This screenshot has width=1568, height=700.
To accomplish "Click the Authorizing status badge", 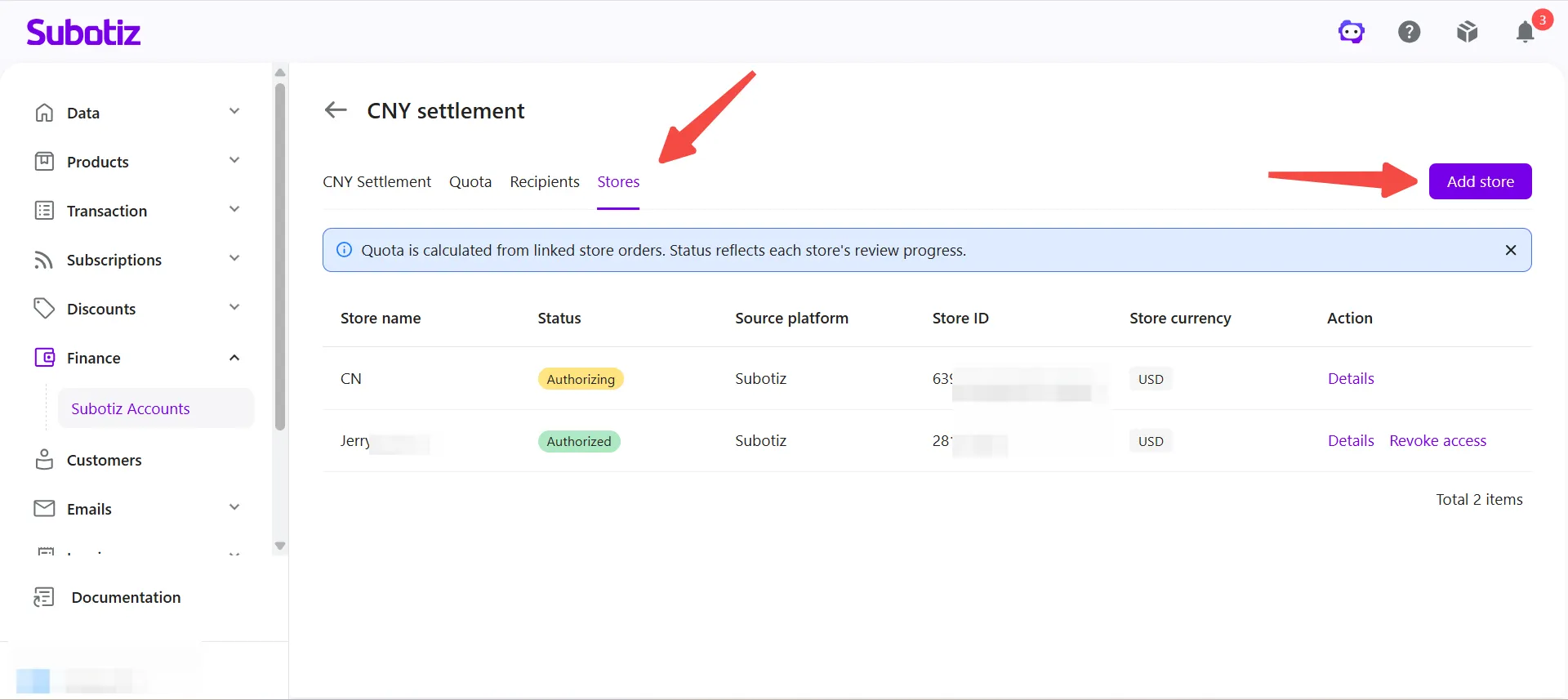I will pyautogui.click(x=581, y=379).
